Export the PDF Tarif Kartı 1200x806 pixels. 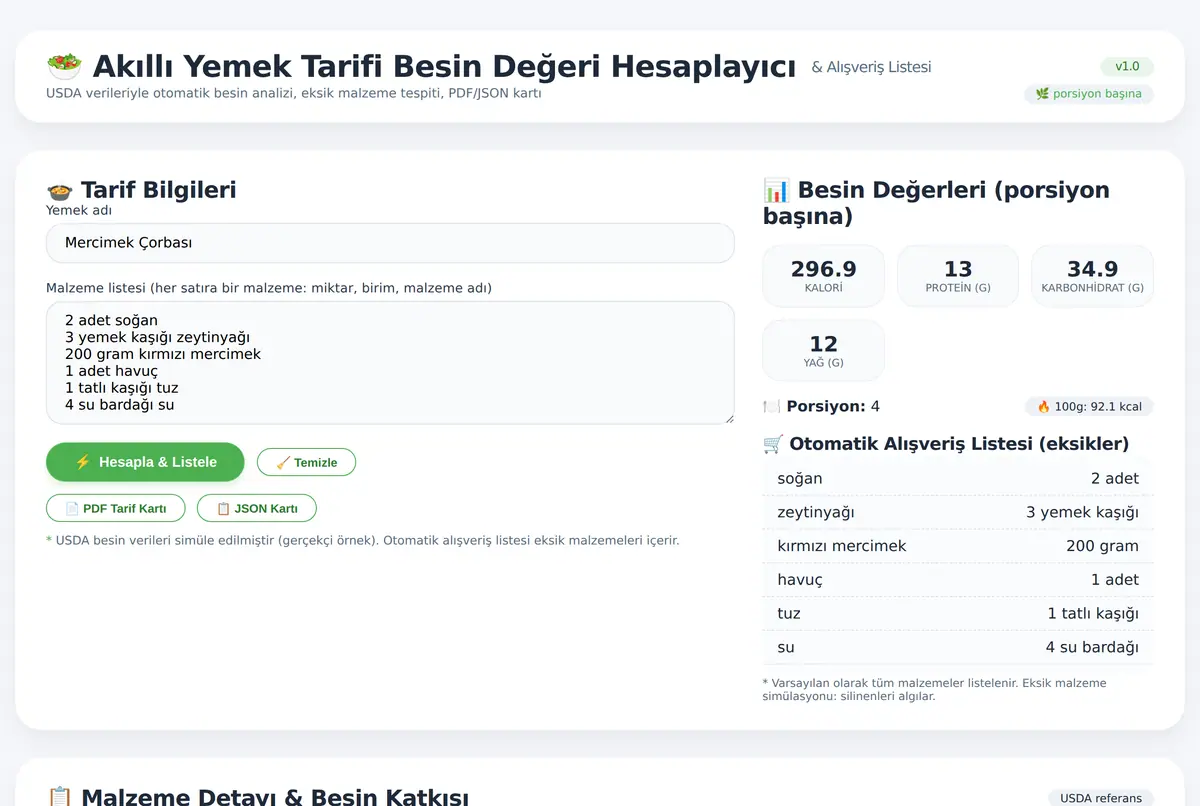pyautogui.click(x=115, y=508)
